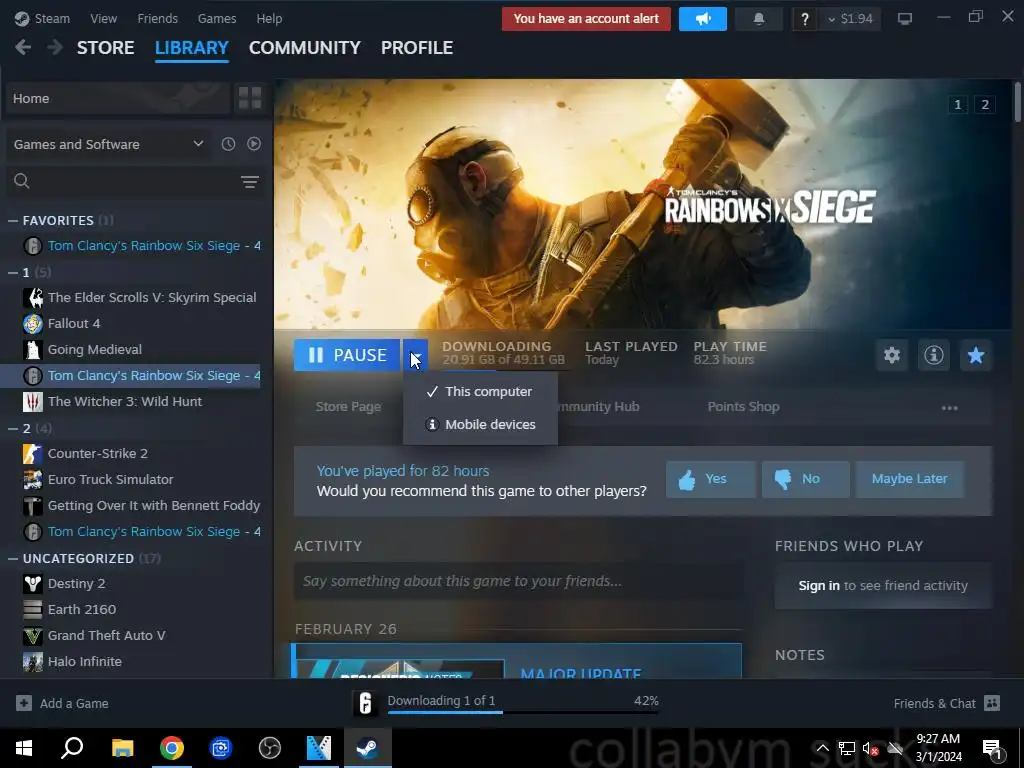The width and height of the screenshot is (1024, 768).
Task: Click the account alert banner
Action: [x=586, y=19]
